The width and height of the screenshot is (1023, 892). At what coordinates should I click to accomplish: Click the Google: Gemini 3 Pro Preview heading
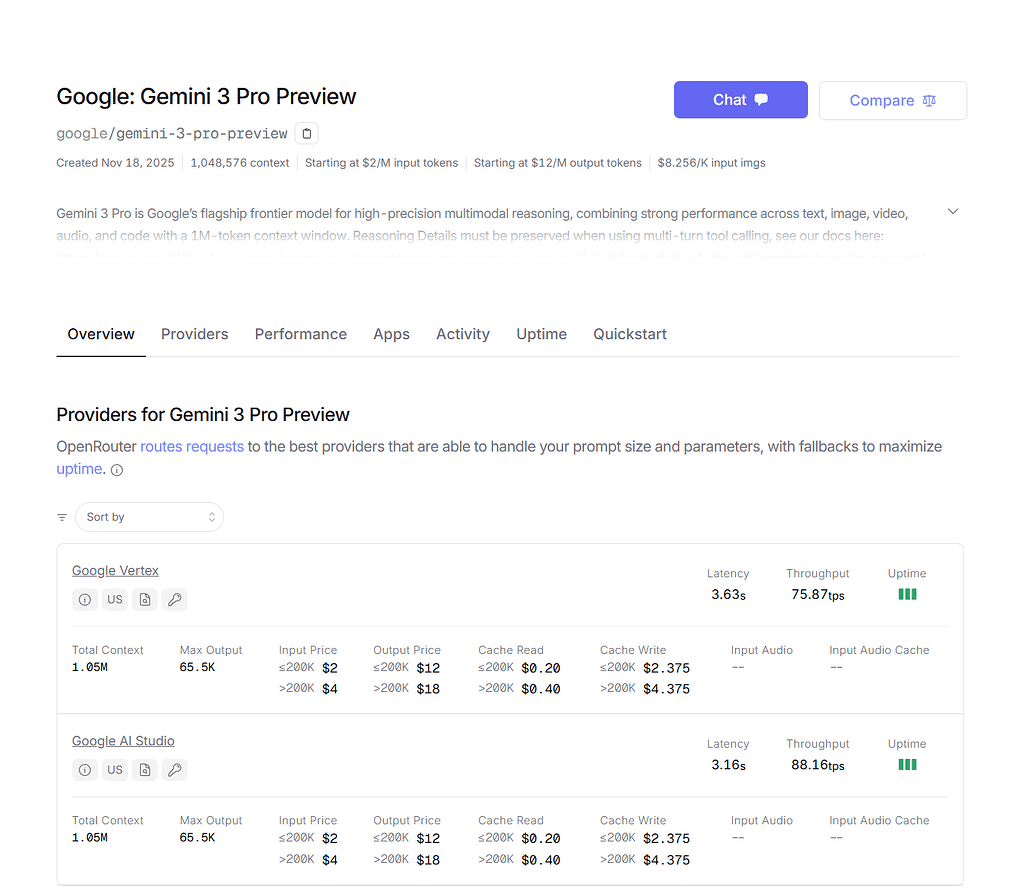point(206,97)
